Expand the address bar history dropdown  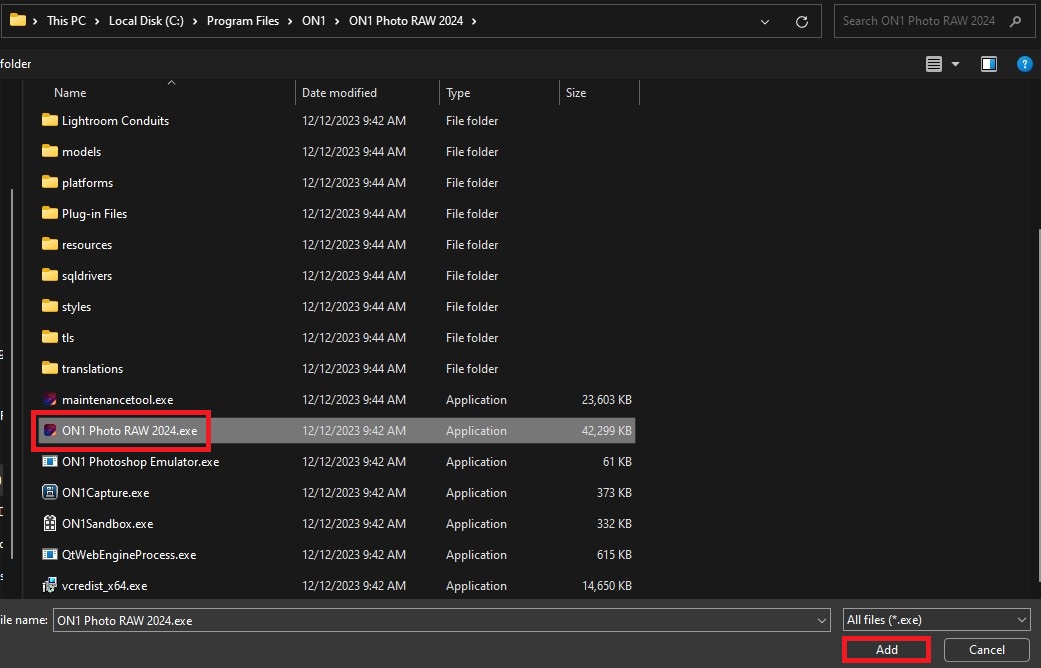coord(765,22)
